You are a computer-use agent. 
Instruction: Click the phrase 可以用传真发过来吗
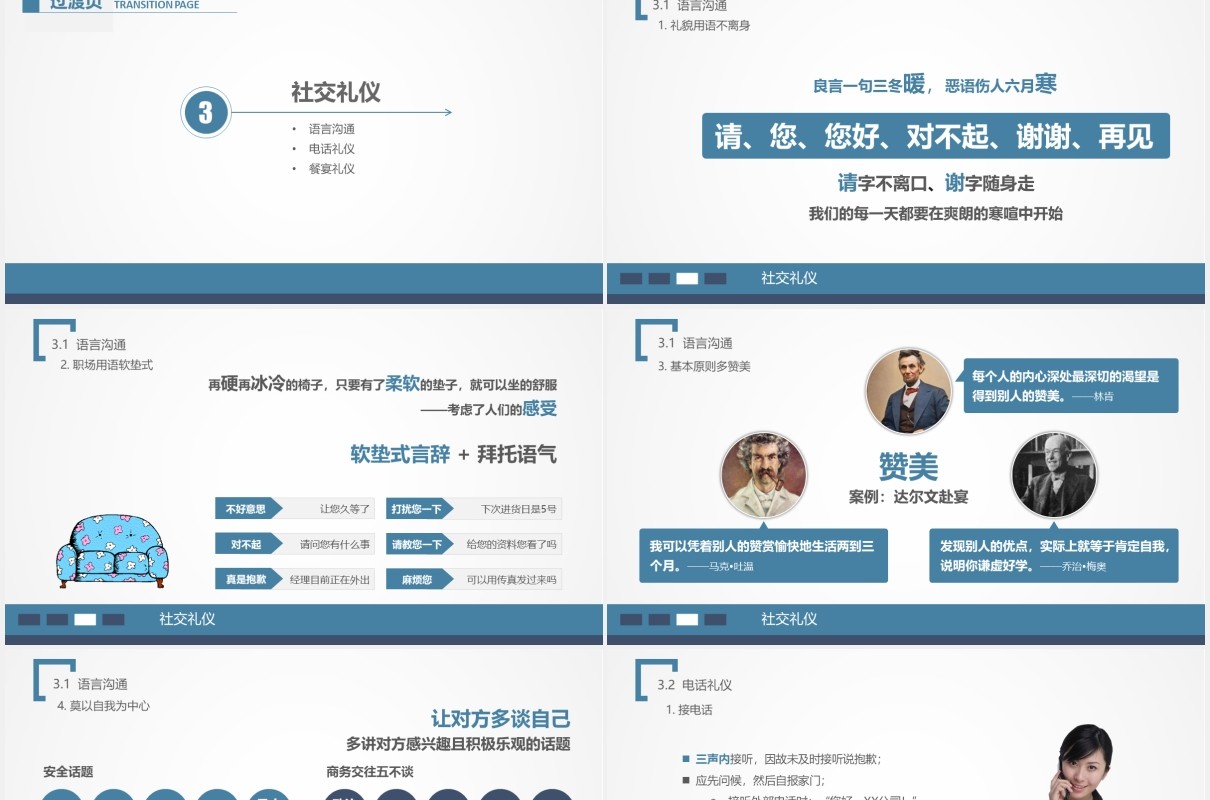[x=512, y=579]
